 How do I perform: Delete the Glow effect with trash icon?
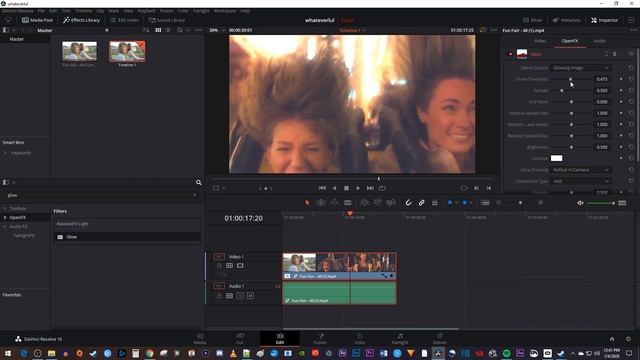[x=615, y=54]
